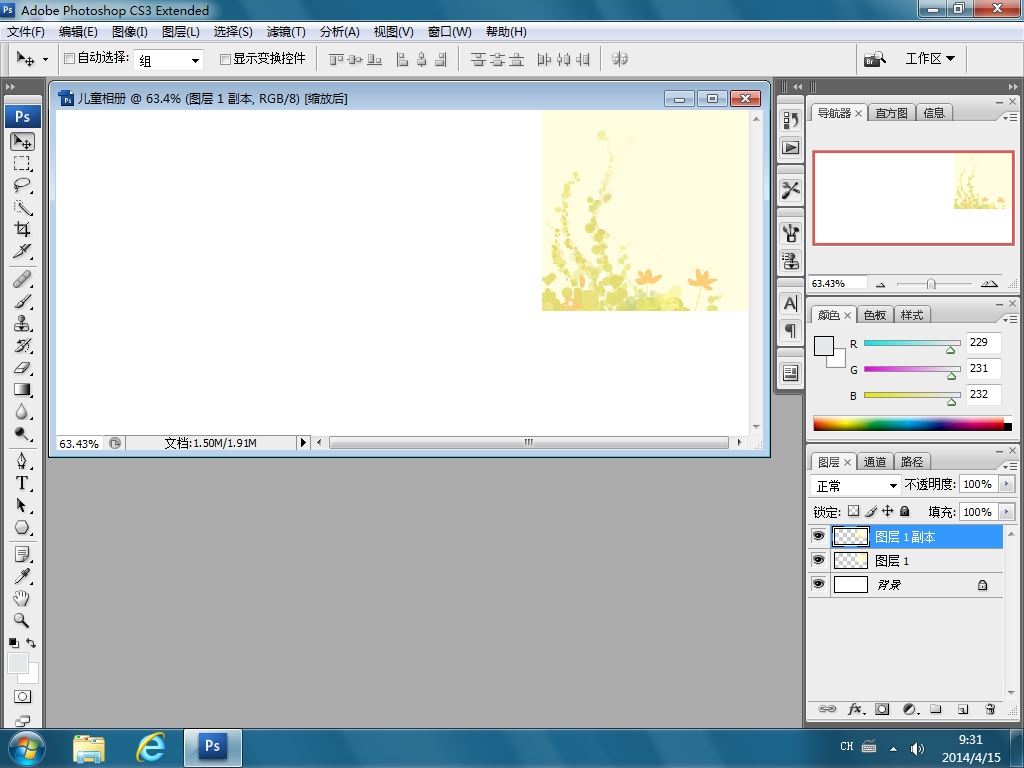
Task: Select the Magic Wand tool
Action: (x=23, y=208)
